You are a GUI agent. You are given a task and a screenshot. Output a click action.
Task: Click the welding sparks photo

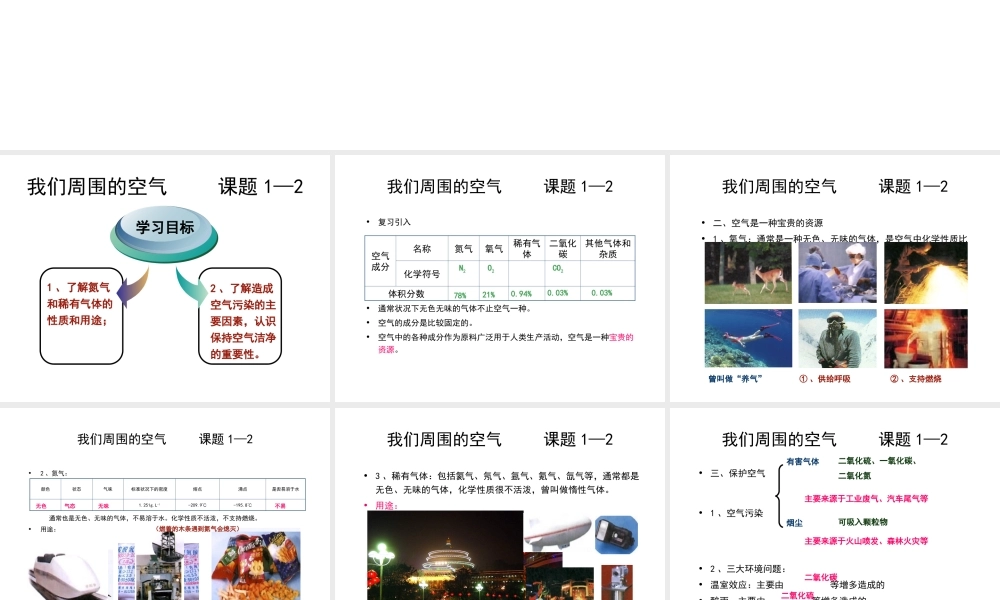(926, 273)
